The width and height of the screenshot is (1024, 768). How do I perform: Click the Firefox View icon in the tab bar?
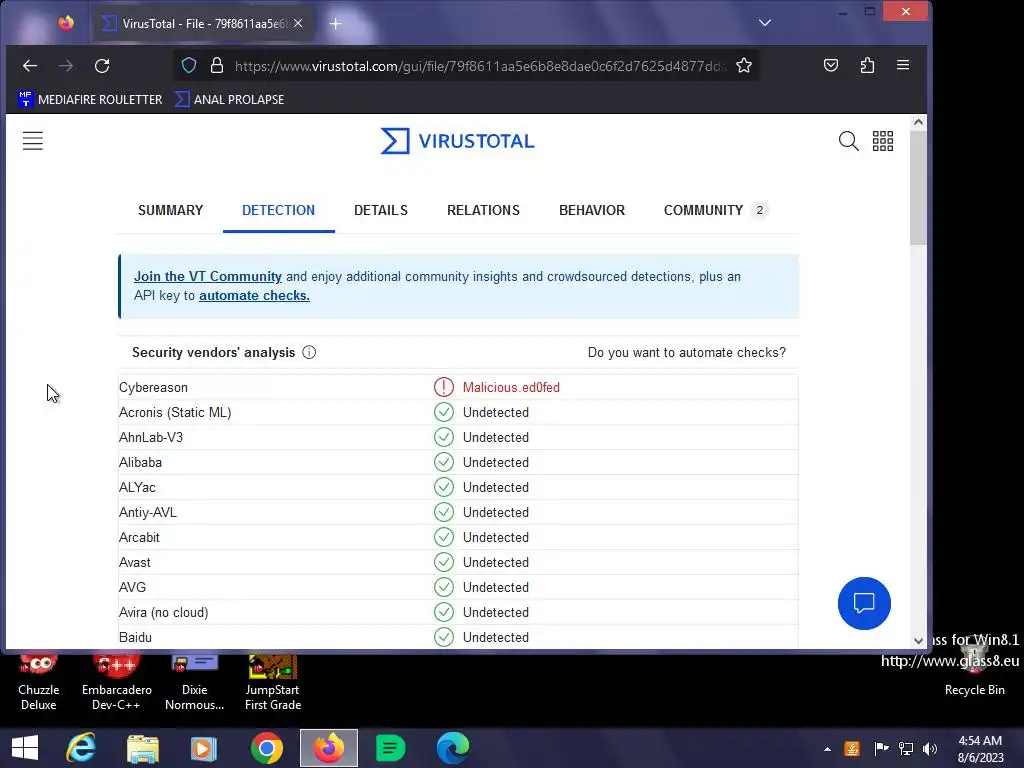pyautogui.click(x=66, y=23)
